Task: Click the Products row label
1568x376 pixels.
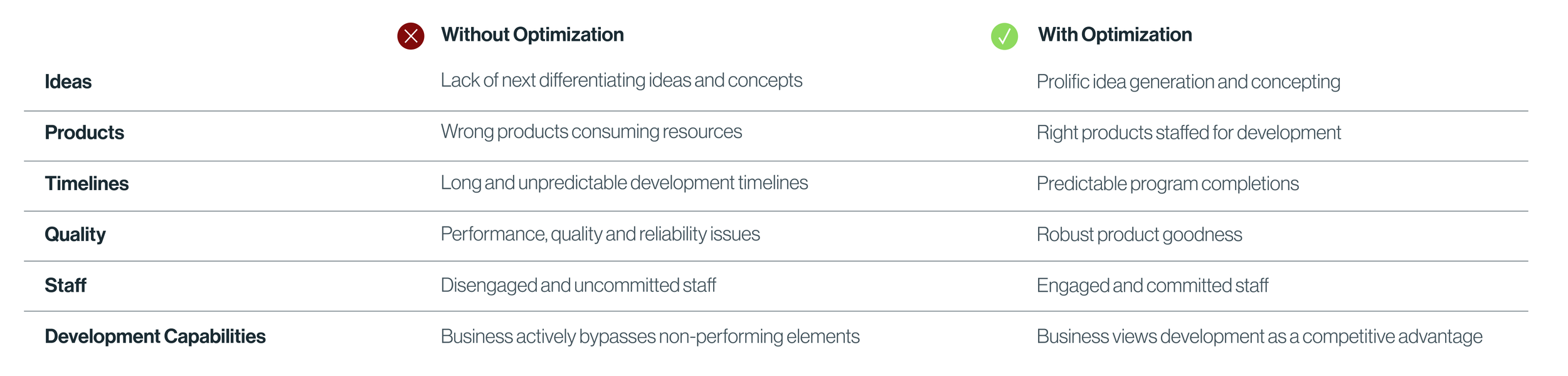Action: point(84,132)
